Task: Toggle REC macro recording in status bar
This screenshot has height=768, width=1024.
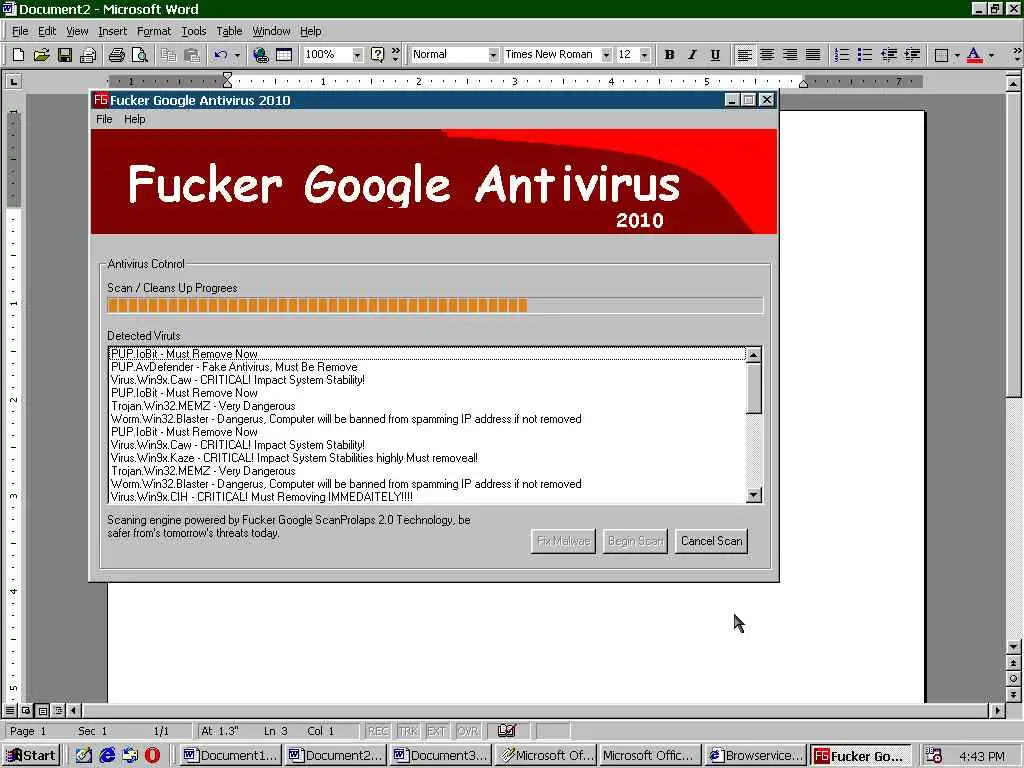Action: (378, 731)
